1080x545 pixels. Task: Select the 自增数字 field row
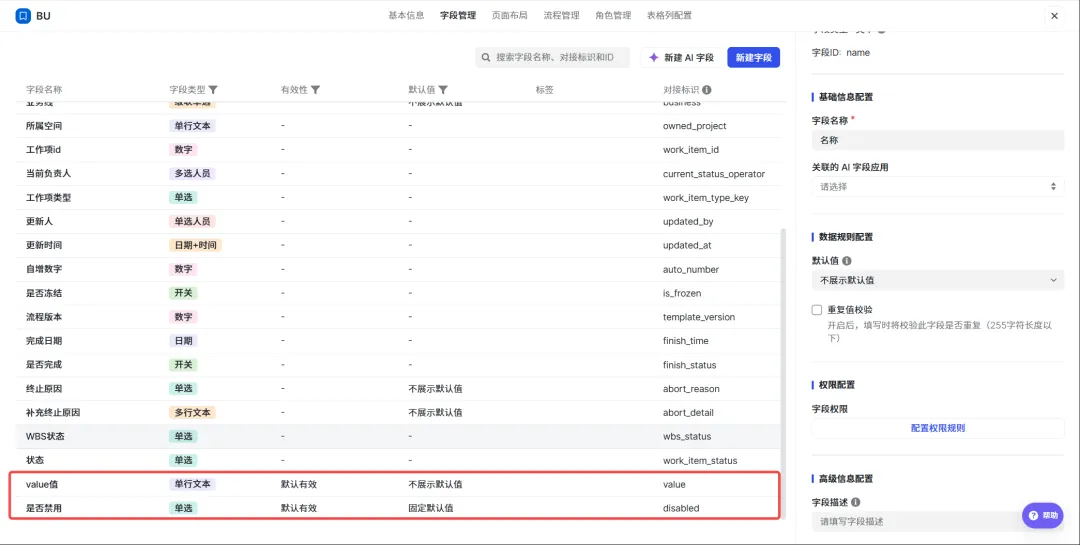[x=400, y=269]
